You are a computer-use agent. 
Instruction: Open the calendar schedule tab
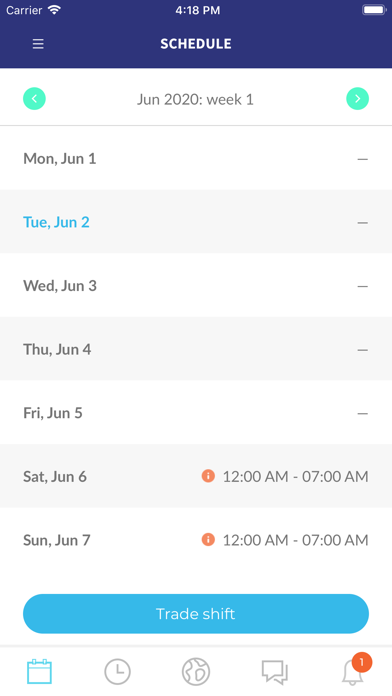[40, 671]
